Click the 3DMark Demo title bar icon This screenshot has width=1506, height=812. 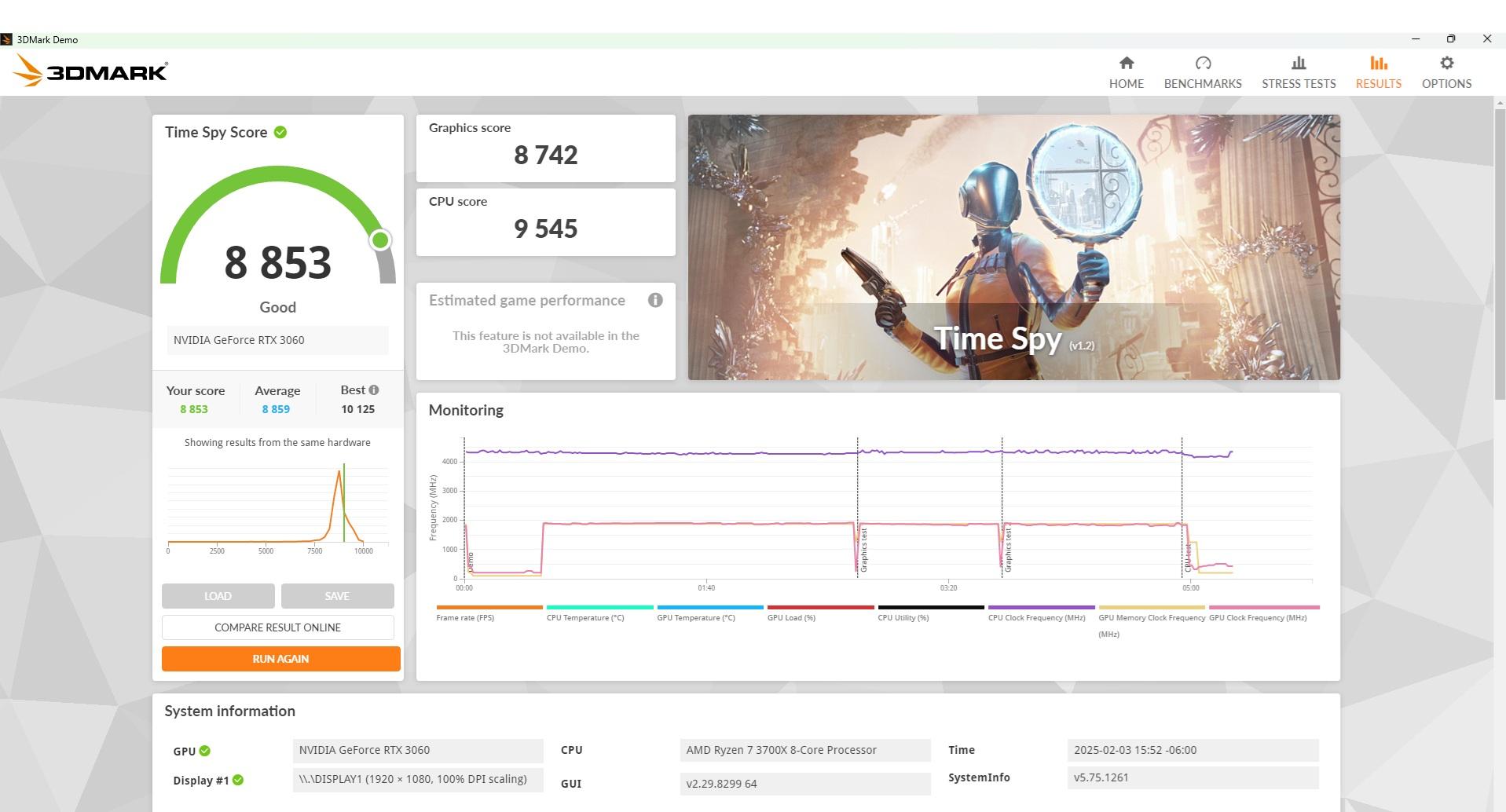6,39
